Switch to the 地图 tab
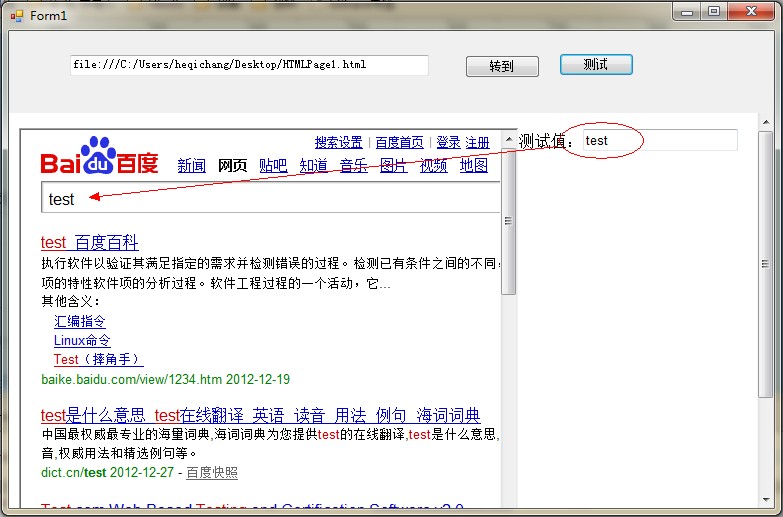Image resolution: width=783 pixels, height=517 pixels. point(474,165)
